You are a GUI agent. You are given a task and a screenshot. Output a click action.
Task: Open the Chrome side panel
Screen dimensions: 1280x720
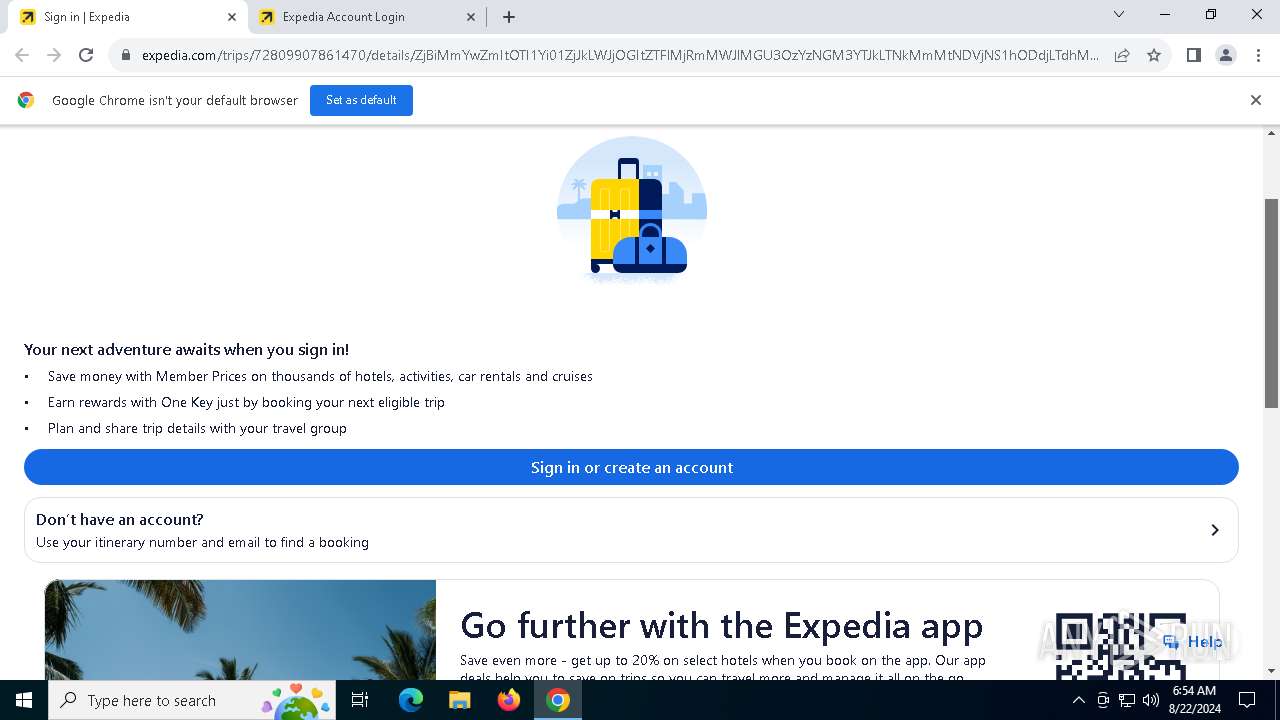1194,55
